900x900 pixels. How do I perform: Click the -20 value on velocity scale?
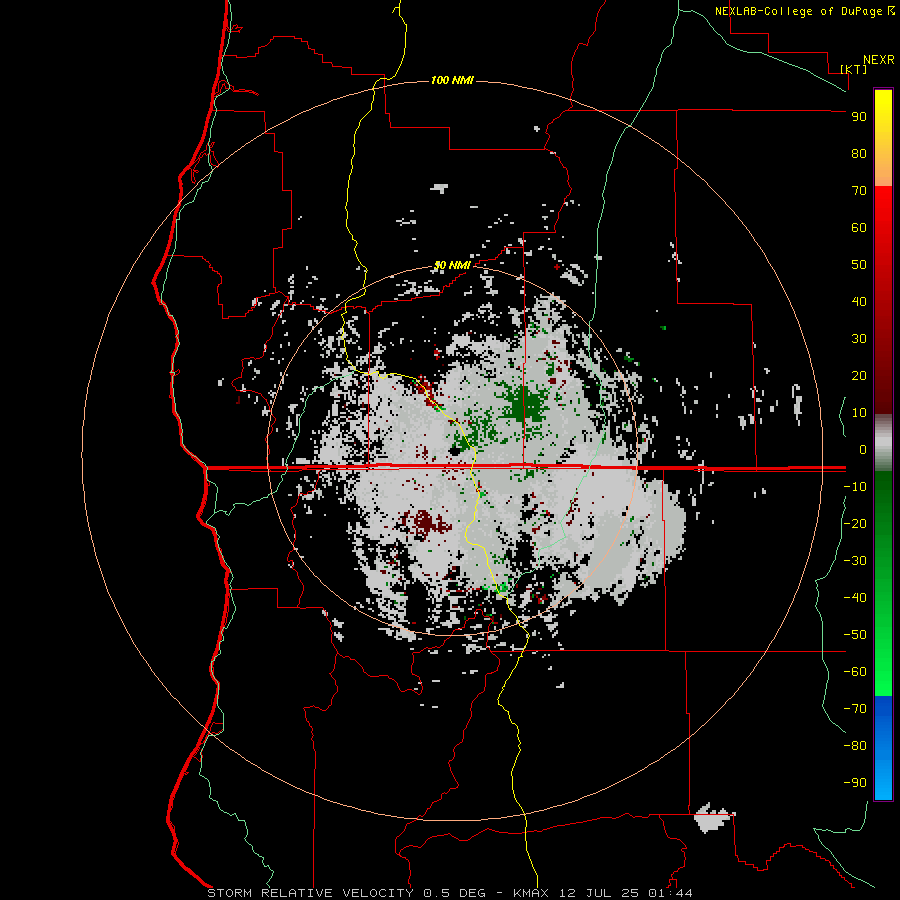click(x=855, y=524)
